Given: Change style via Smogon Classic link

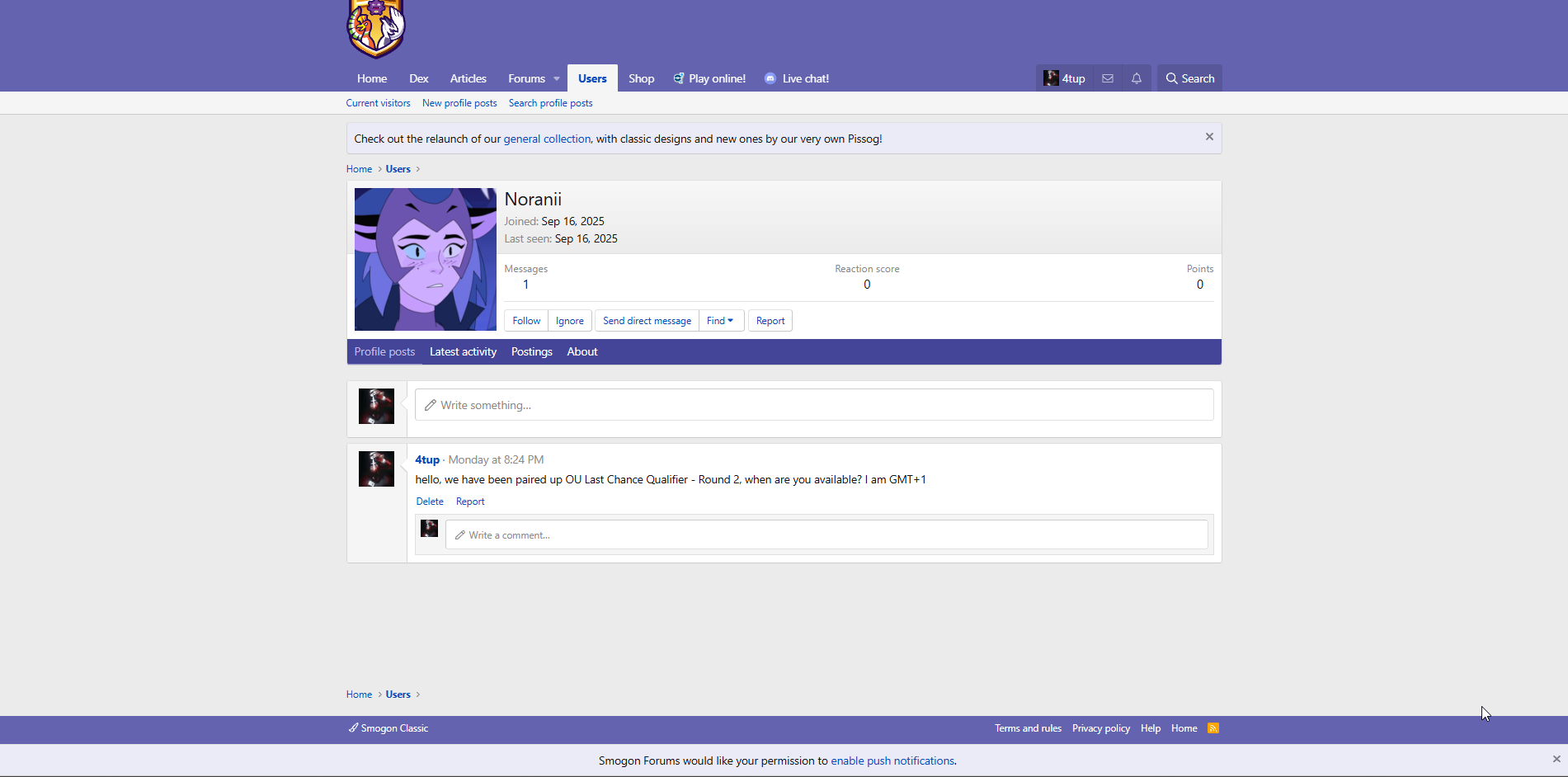Looking at the screenshot, I should click(x=388, y=728).
